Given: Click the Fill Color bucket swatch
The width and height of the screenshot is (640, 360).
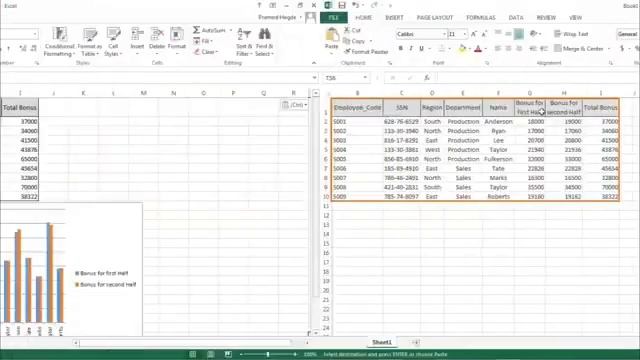Looking at the screenshot, I should [x=462, y=49].
